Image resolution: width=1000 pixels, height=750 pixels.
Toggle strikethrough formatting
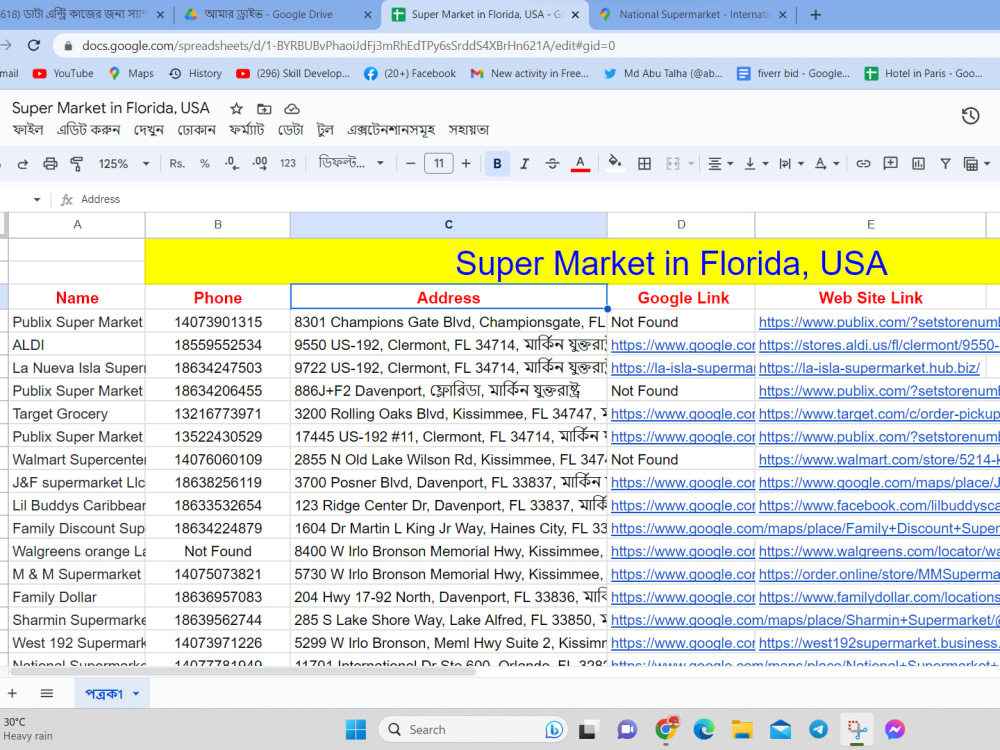pos(552,164)
